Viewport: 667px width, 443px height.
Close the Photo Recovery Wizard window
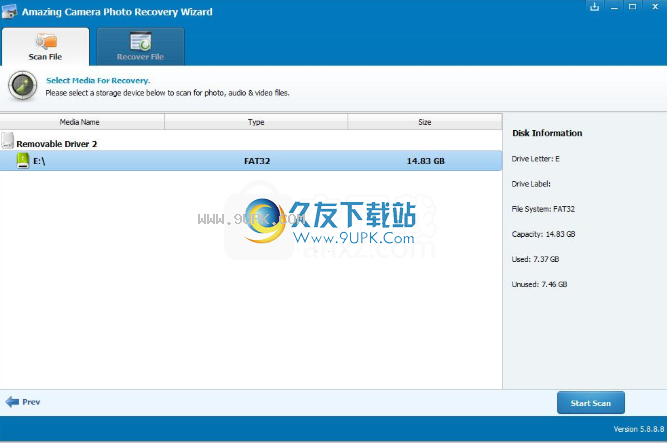point(655,7)
